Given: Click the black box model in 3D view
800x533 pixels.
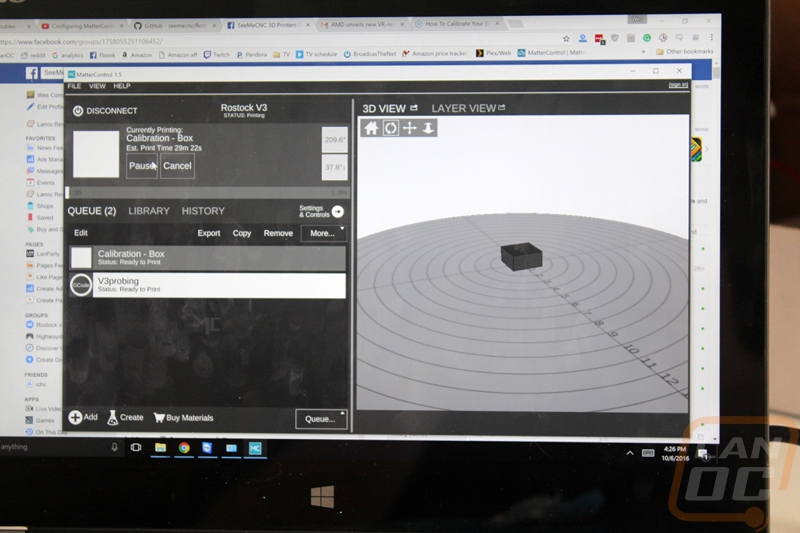Looking at the screenshot, I should (x=521, y=256).
